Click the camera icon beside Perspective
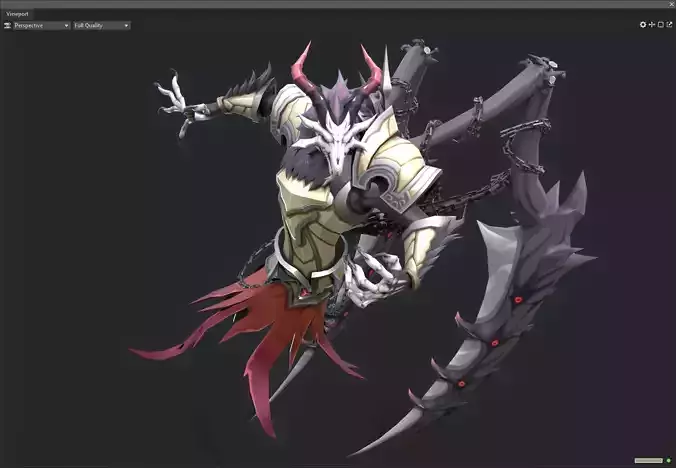676x468 pixels. point(7,25)
